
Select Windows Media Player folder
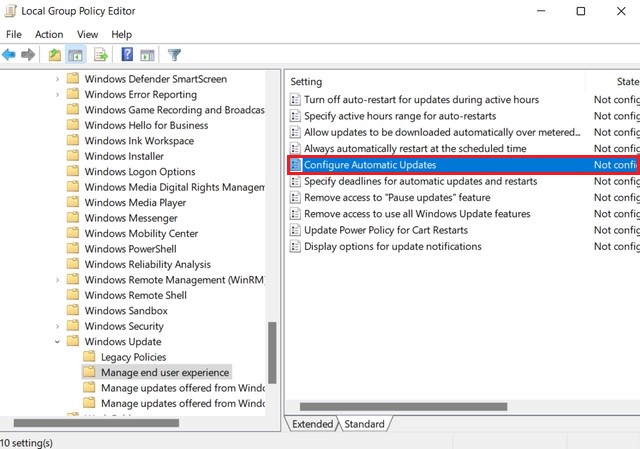coord(126,203)
